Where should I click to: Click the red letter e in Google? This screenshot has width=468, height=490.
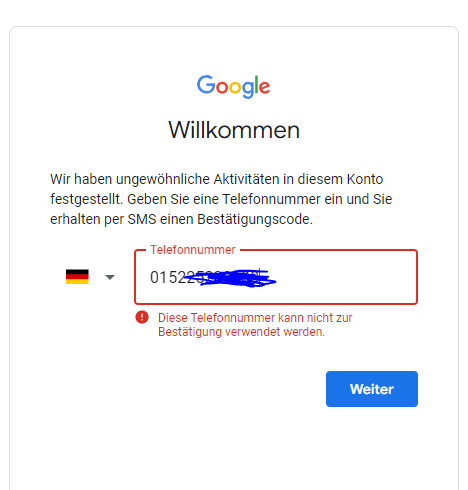(264, 87)
